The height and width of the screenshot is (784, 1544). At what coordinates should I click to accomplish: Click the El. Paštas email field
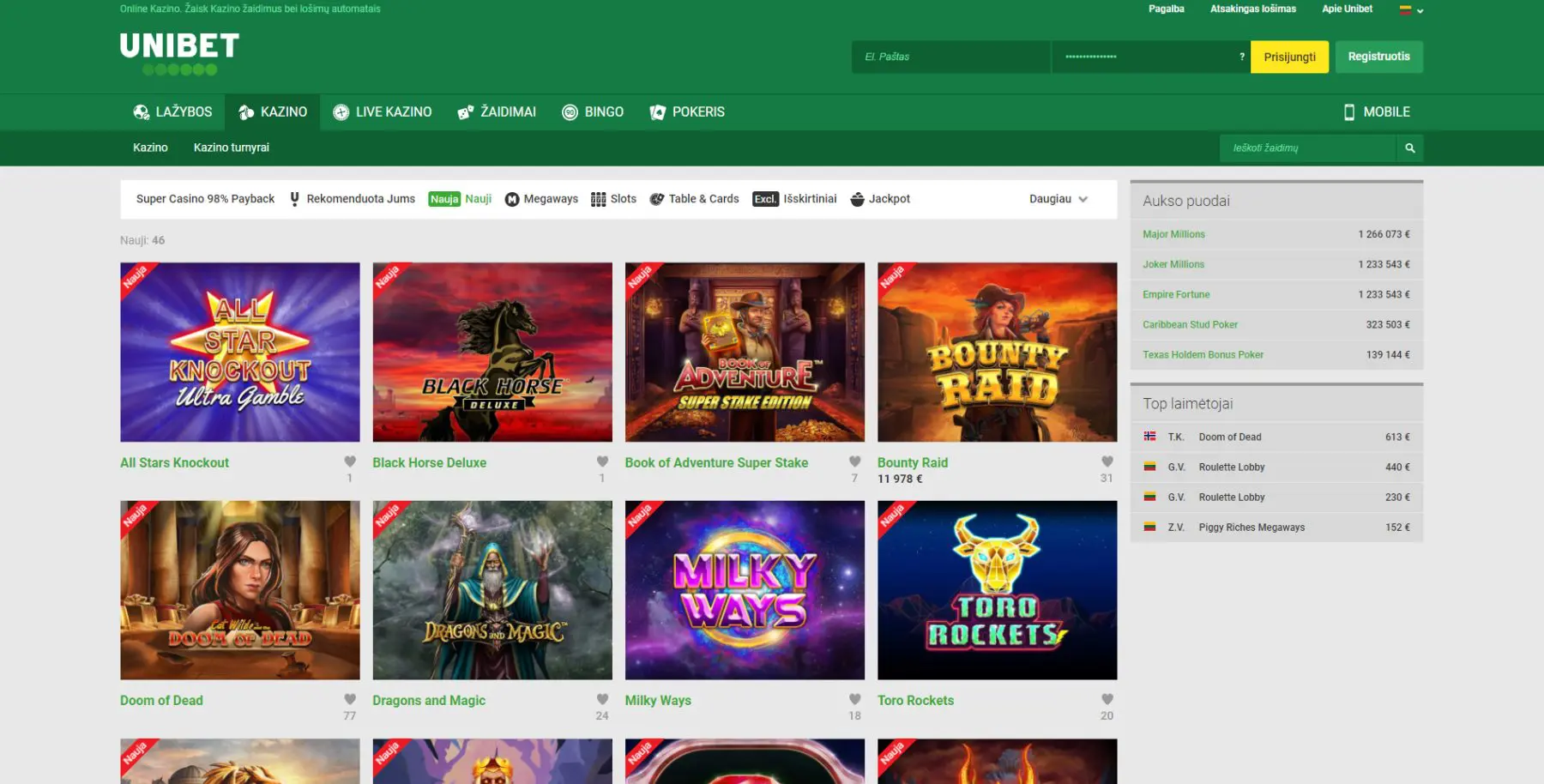(x=950, y=57)
